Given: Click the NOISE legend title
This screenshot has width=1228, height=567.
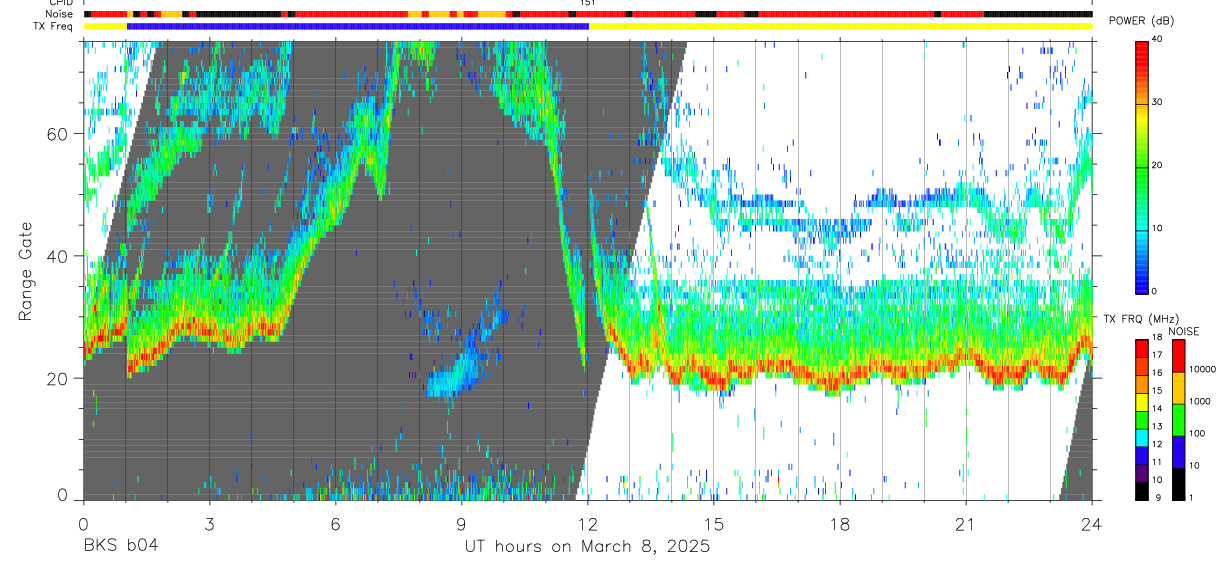Looking at the screenshot, I should [1184, 332].
